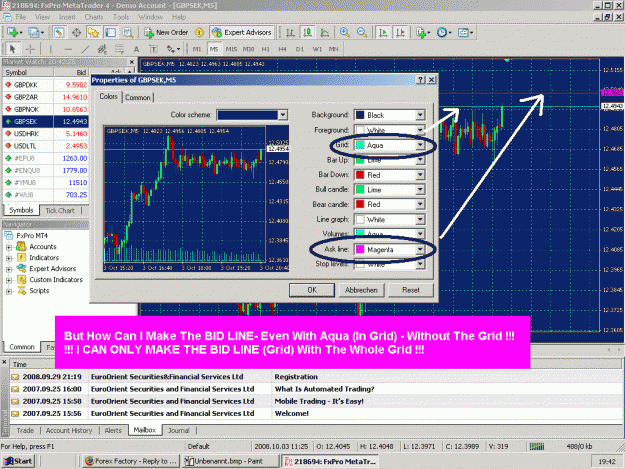Select the Text 'A' drawing tool
Screen dimensions: 625x469
pyautogui.click(x=136, y=49)
